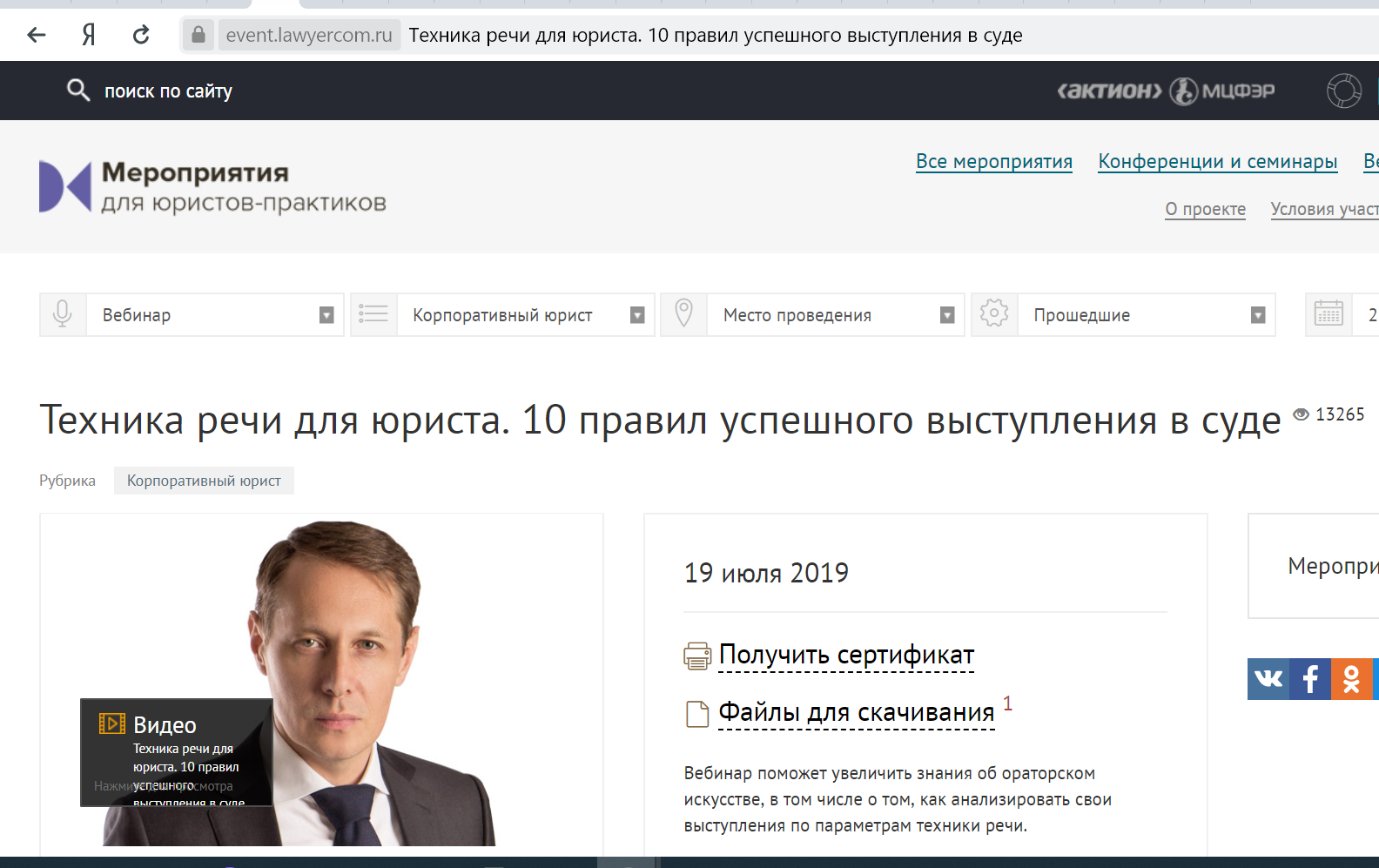
Task: Reload the page with refresh icon
Action: [141, 35]
